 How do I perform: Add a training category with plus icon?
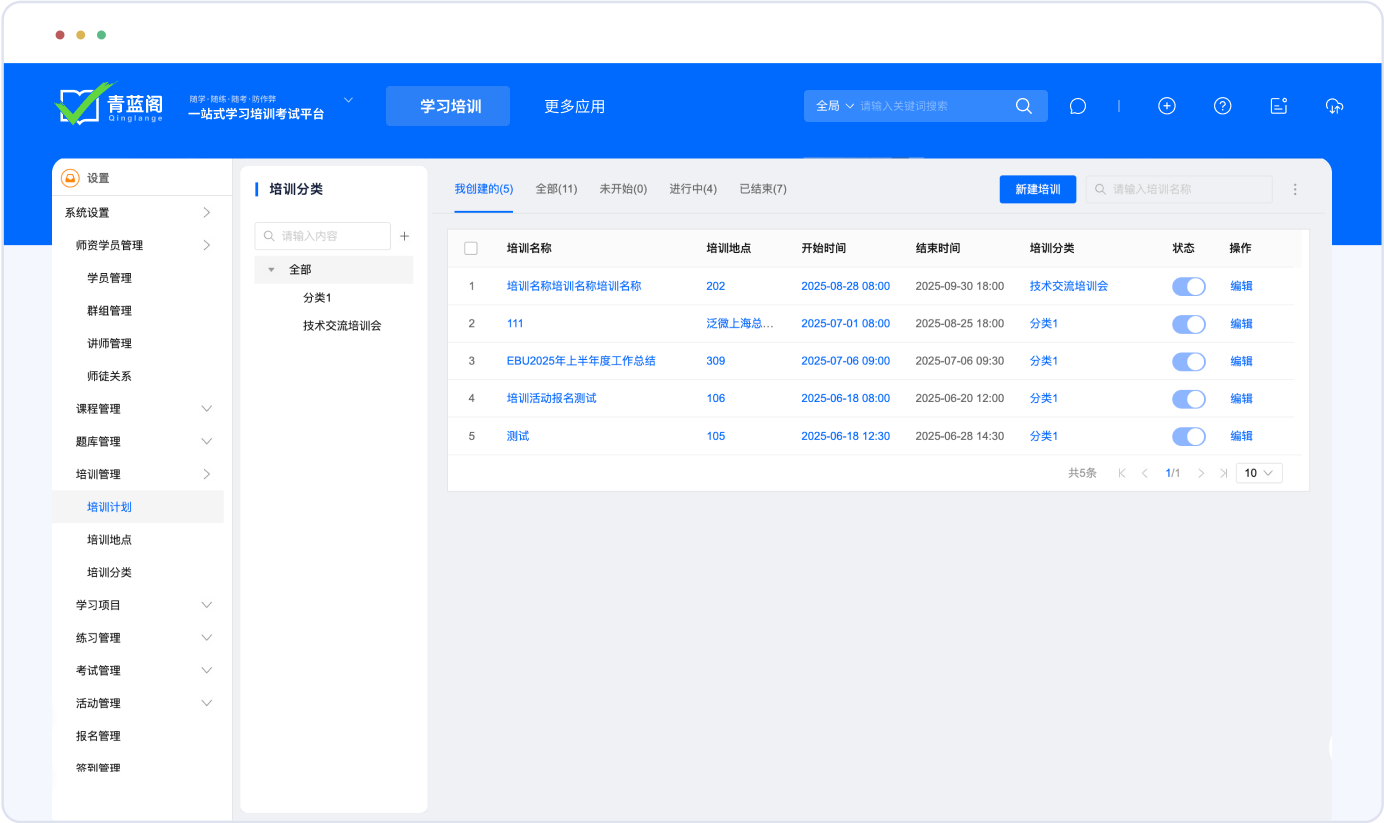[405, 236]
